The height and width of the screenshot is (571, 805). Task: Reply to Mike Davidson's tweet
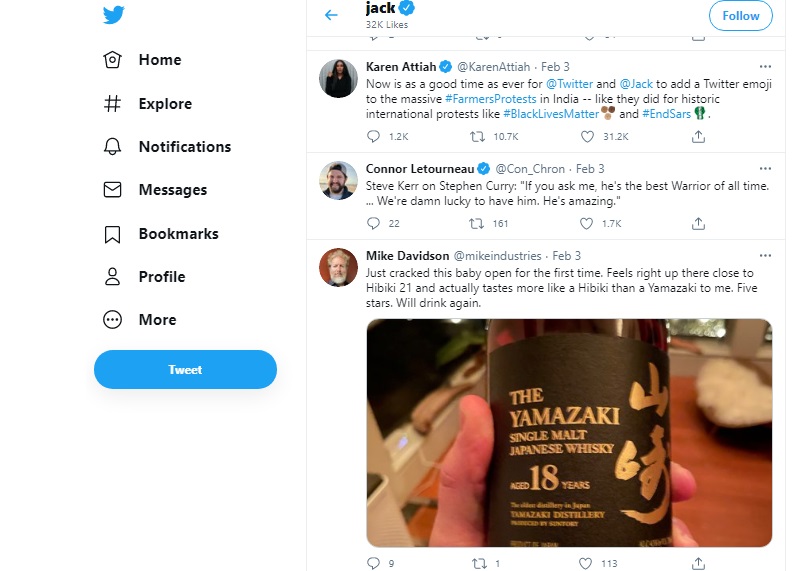click(x=373, y=563)
